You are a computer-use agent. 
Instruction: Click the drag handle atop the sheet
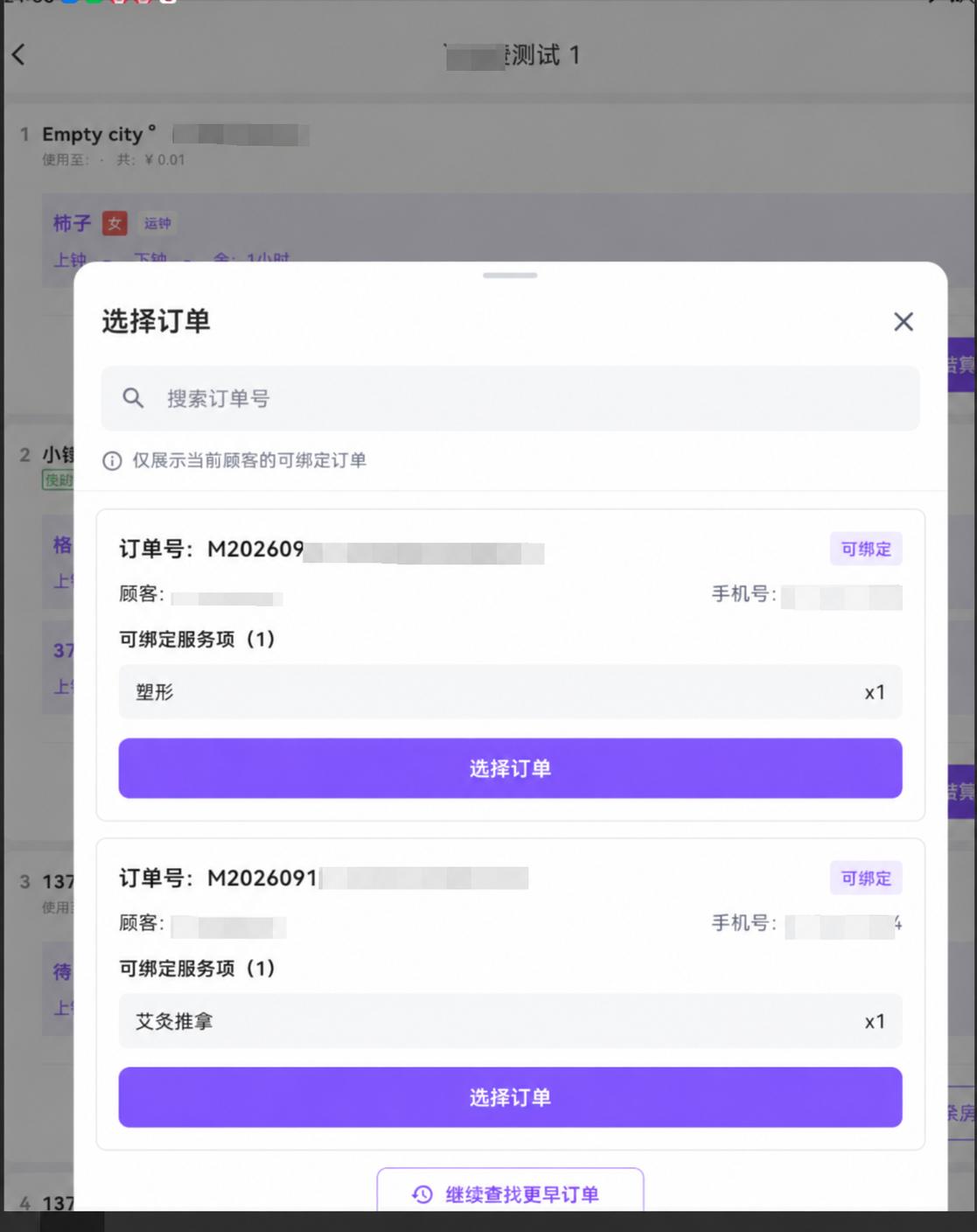tap(510, 275)
